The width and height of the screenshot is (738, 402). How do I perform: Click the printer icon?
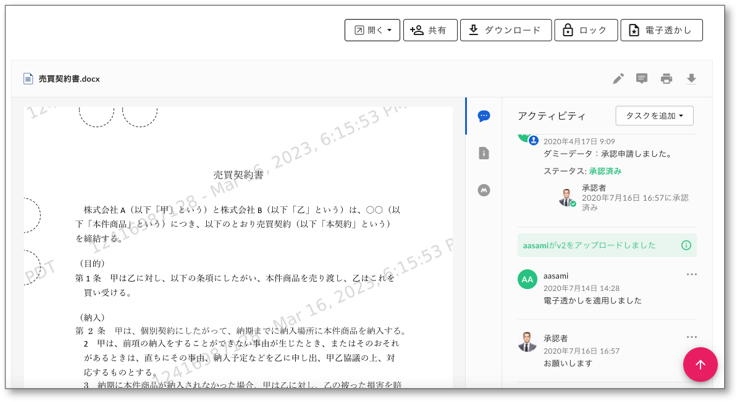click(666, 79)
